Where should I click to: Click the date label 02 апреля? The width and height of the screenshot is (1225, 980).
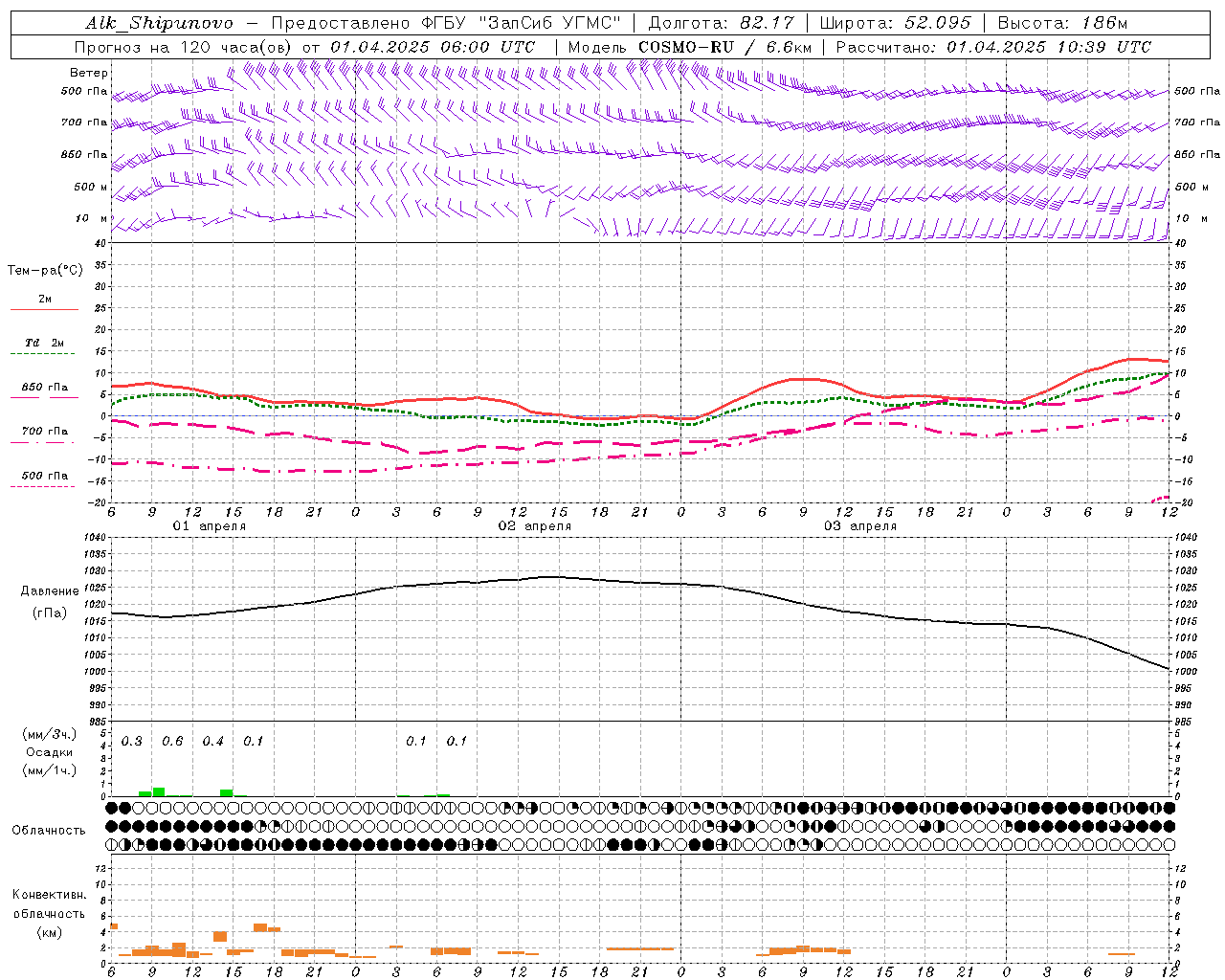click(x=534, y=526)
